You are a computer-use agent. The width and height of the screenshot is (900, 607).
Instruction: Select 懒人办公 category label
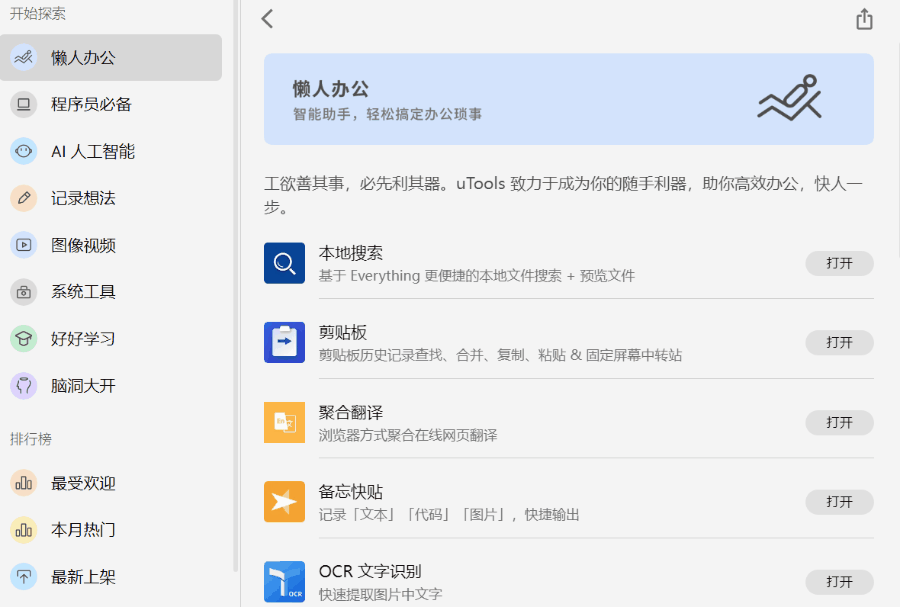[83, 57]
